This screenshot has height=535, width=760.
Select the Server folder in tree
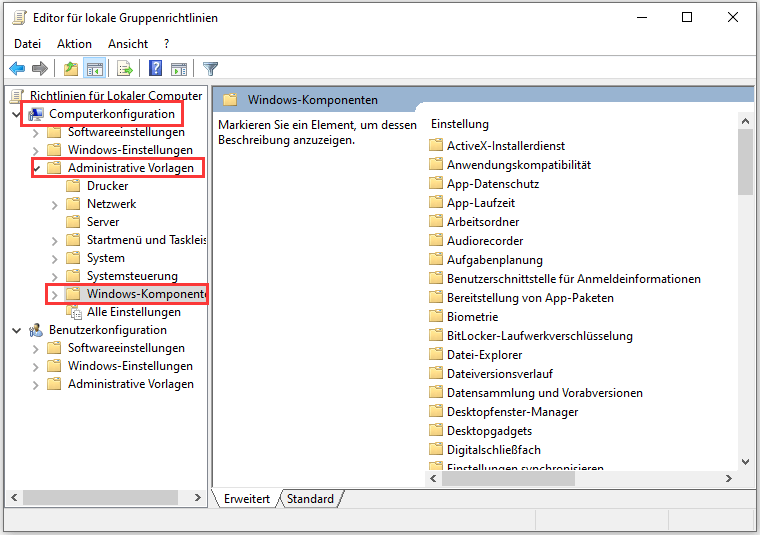(103, 222)
